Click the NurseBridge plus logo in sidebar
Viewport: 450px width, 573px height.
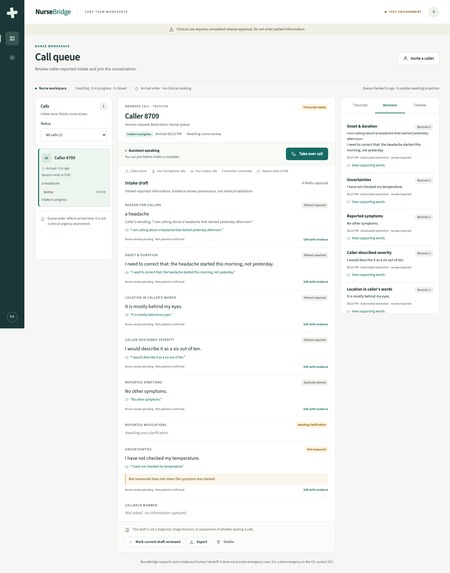(12, 12)
